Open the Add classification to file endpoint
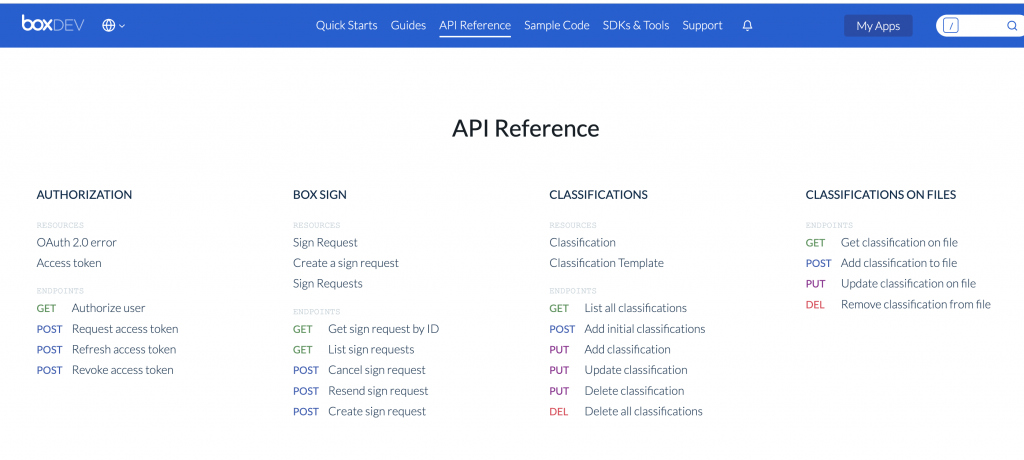This screenshot has height=460, width=1024. pyautogui.click(x=899, y=263)
